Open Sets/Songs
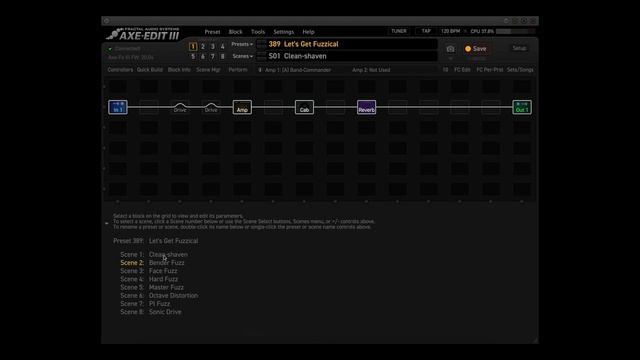 pos(520,70)
